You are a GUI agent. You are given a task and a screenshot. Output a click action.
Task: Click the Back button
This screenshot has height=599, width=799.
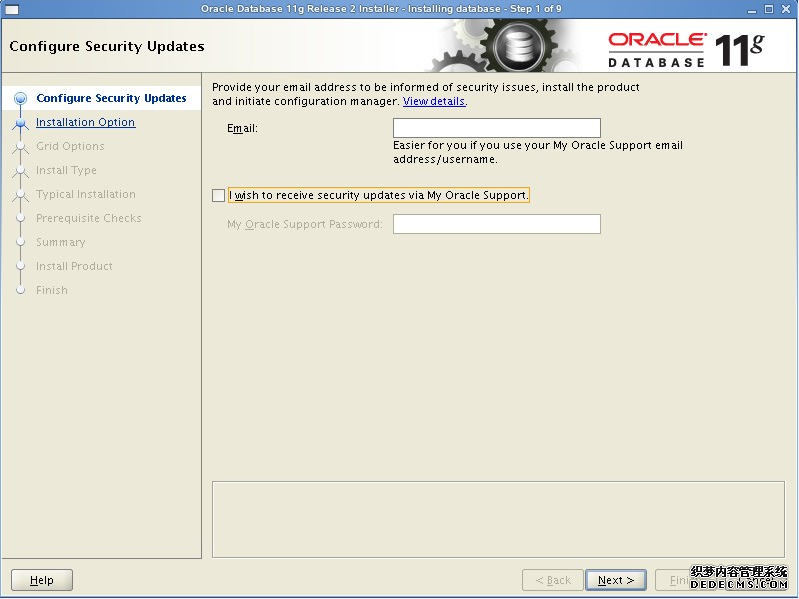pyautogui.click(x=553, y=580)
